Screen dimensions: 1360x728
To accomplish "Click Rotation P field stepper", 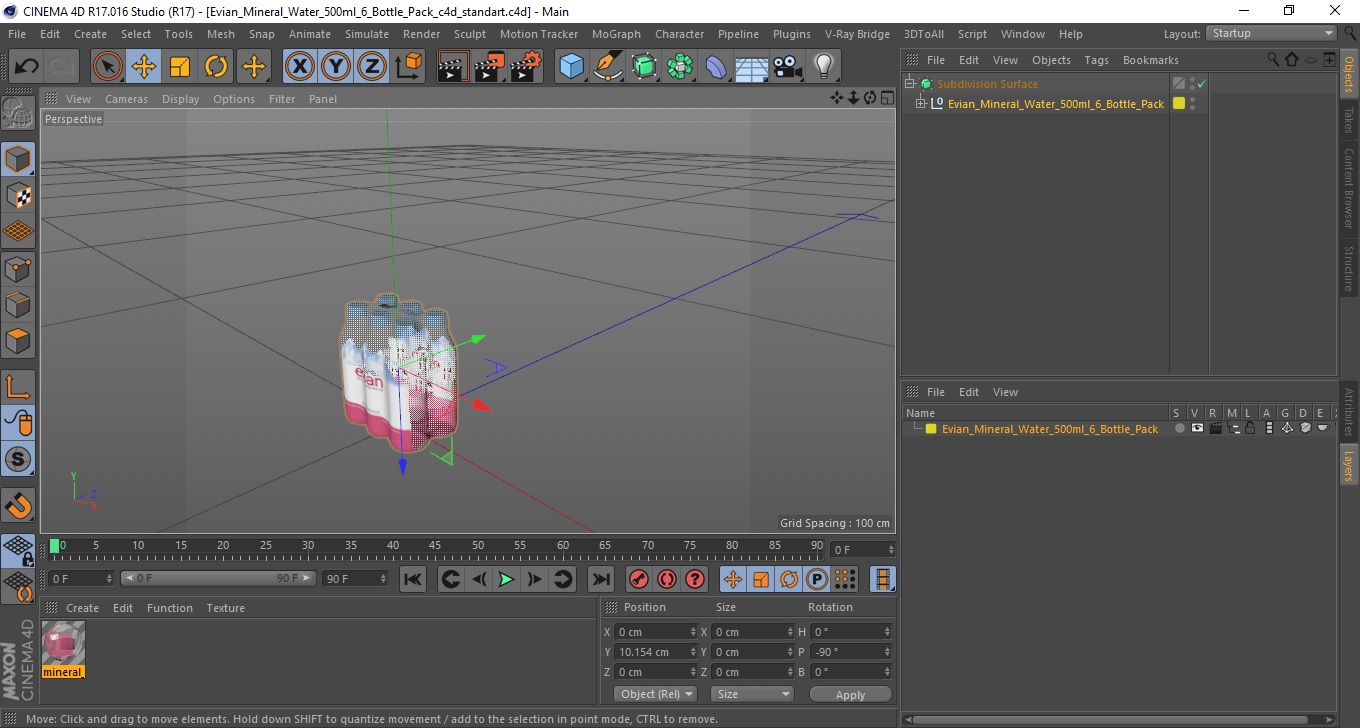I will tap(887, 652).
